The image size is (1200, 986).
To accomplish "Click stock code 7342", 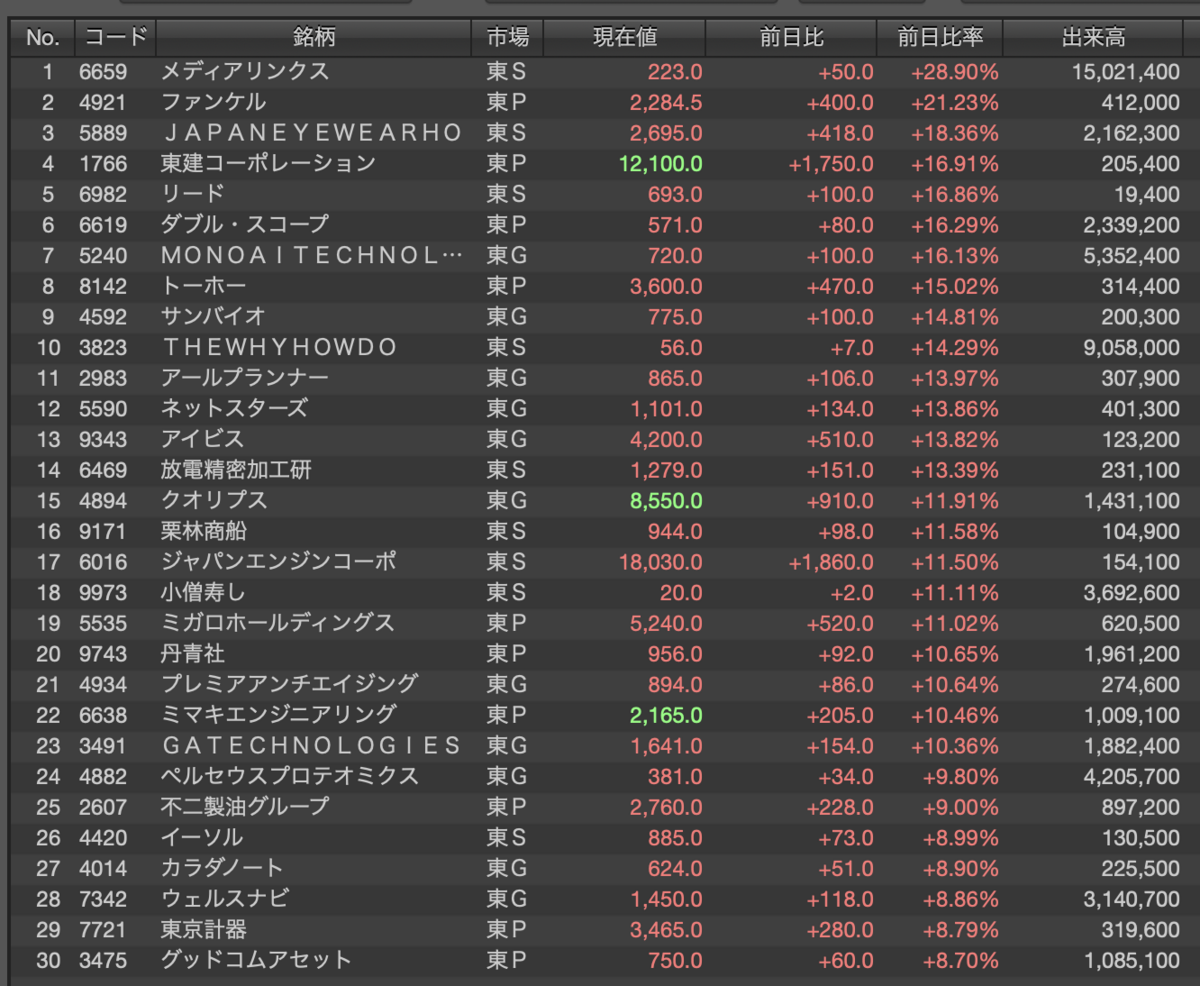I will [103, 899].
